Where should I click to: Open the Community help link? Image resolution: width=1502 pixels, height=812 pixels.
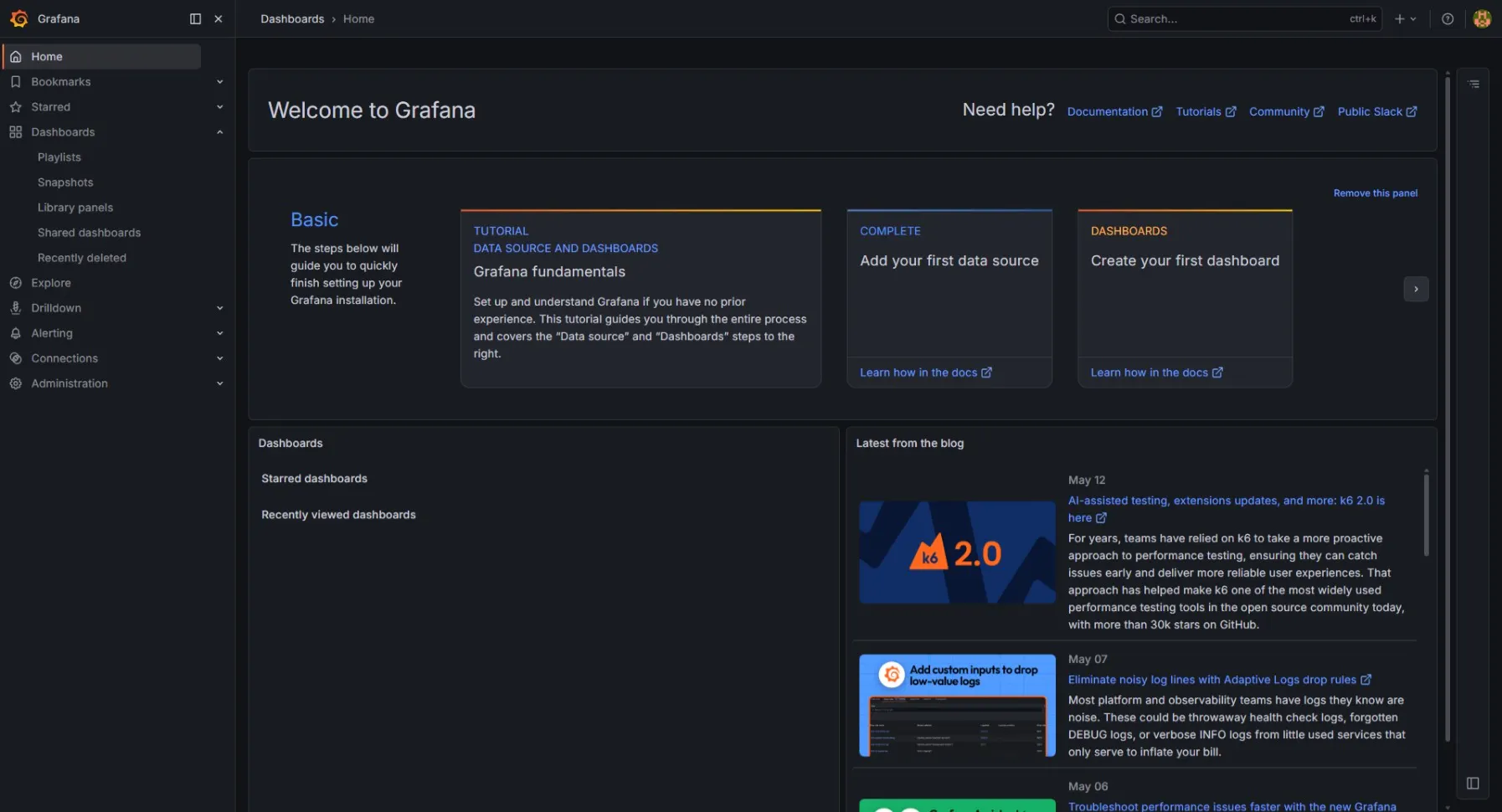(1286, 111)
